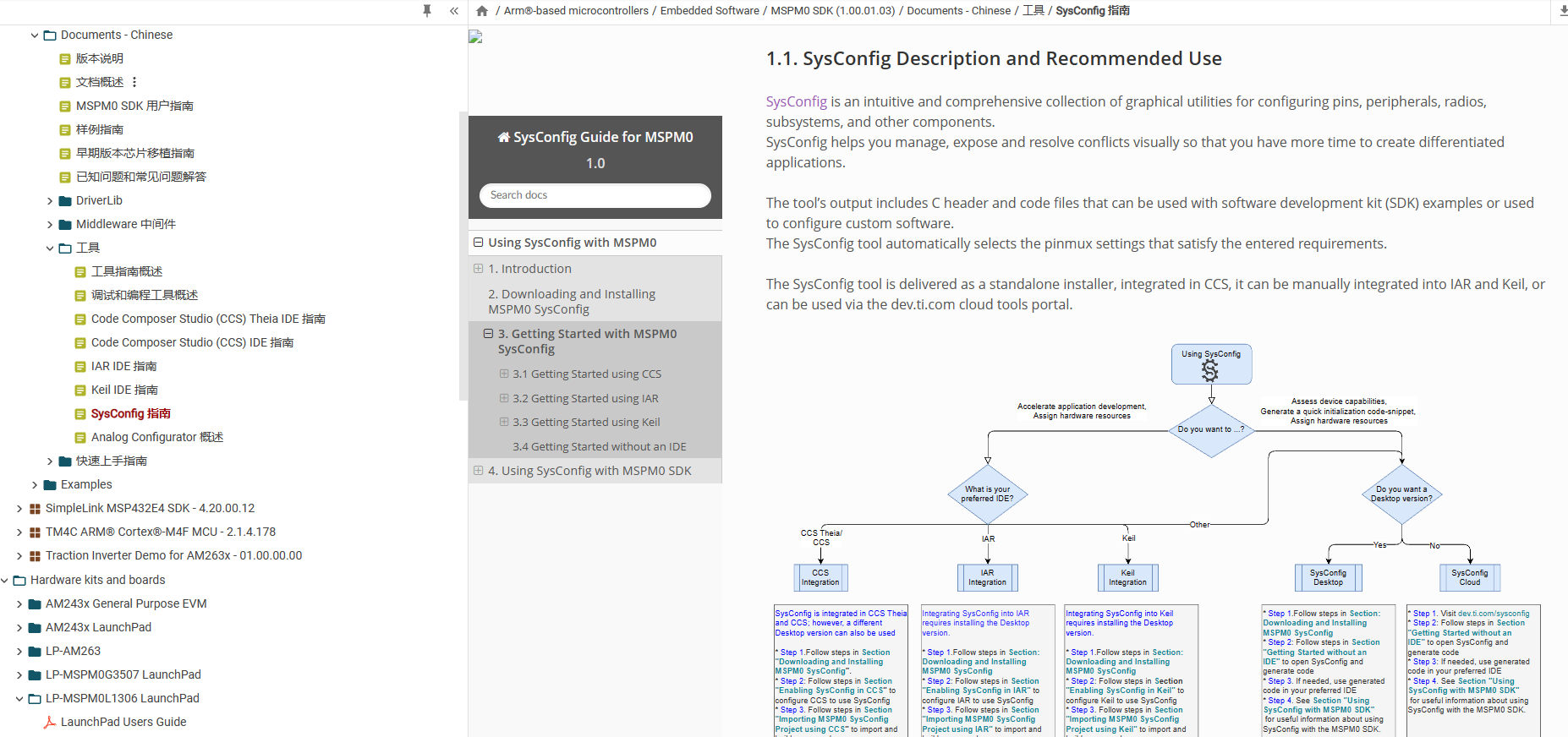Click 'Arm®-based microcontrollers' breadcrumb
This screenshot has width=1568, height=737.
pos(576,11)
